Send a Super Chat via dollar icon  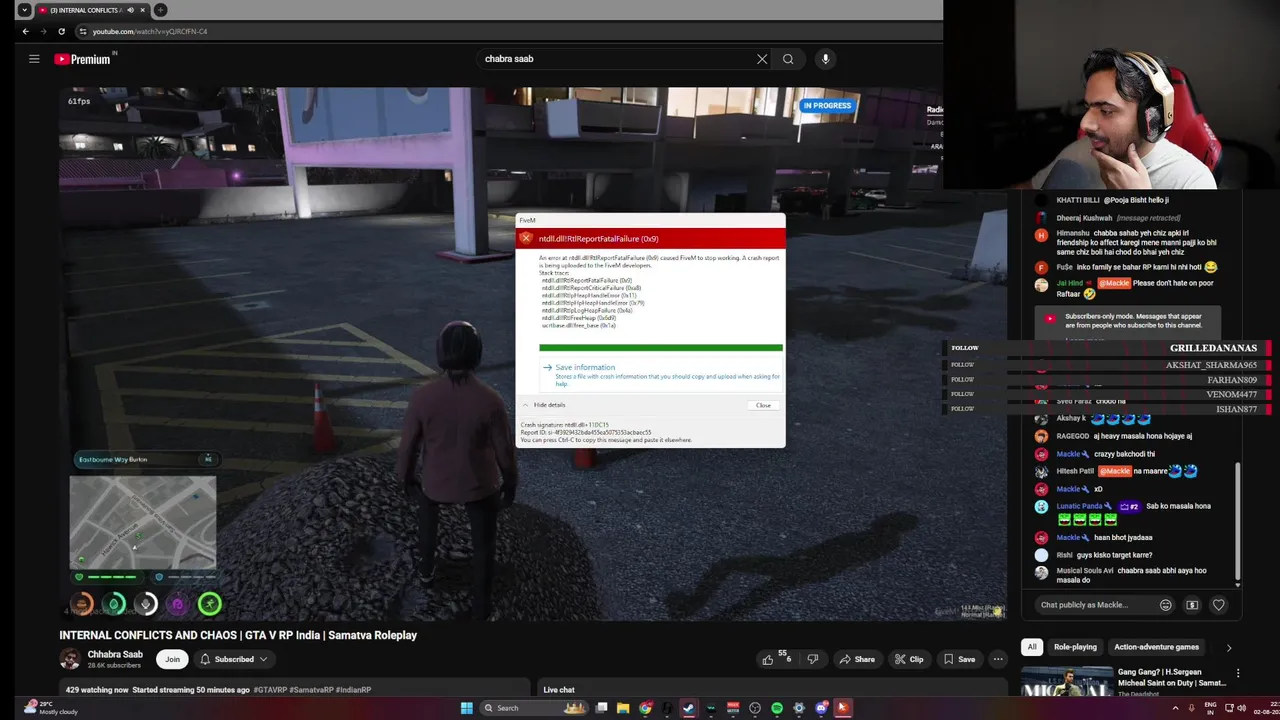(1192, 605)
